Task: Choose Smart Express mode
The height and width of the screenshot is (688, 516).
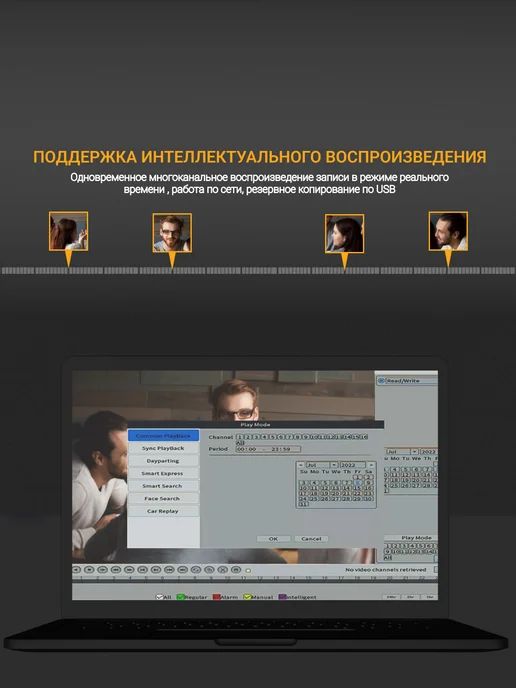Action: pyautogui.click(x=163, y=473)
